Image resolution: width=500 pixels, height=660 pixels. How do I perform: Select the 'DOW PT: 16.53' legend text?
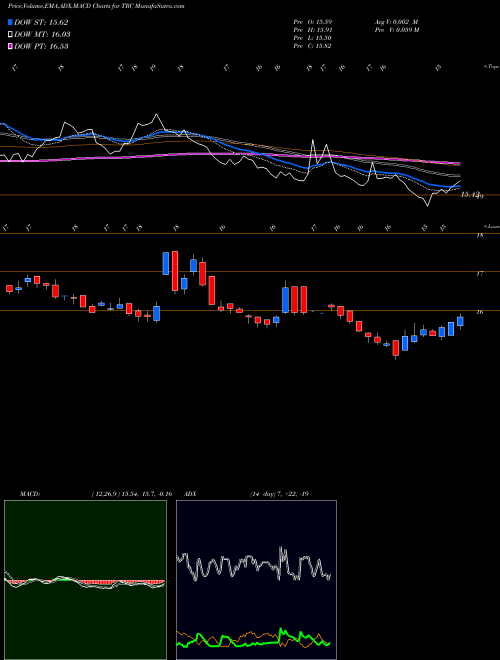point(41,46)
